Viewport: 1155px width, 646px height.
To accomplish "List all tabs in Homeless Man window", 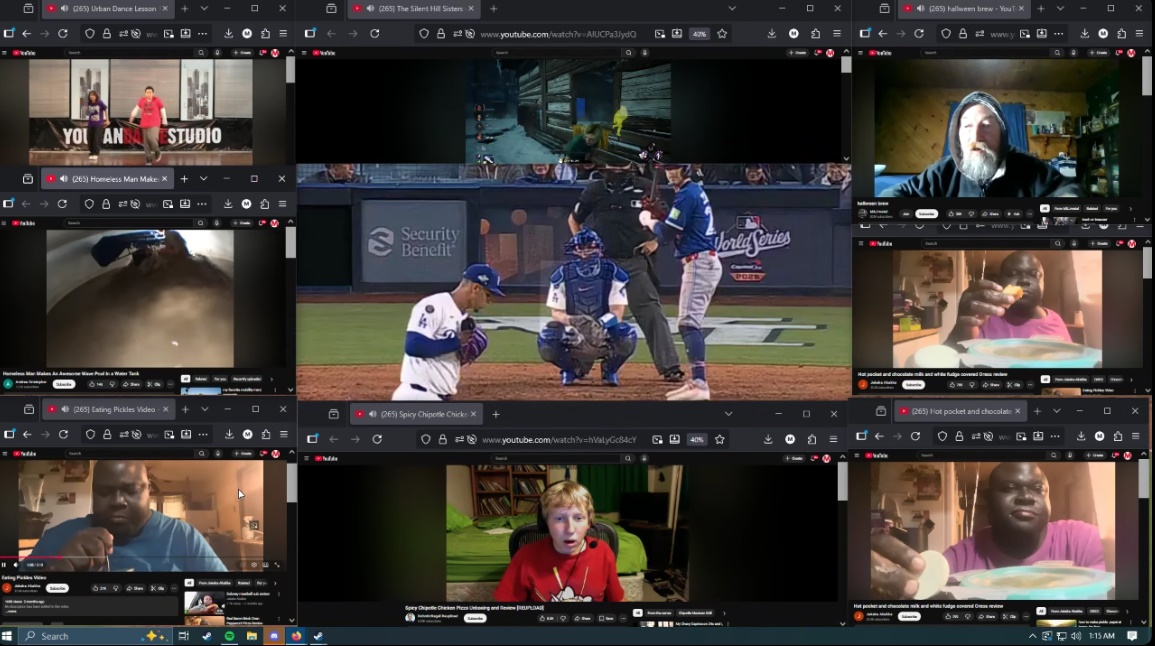I will point(203,179).
